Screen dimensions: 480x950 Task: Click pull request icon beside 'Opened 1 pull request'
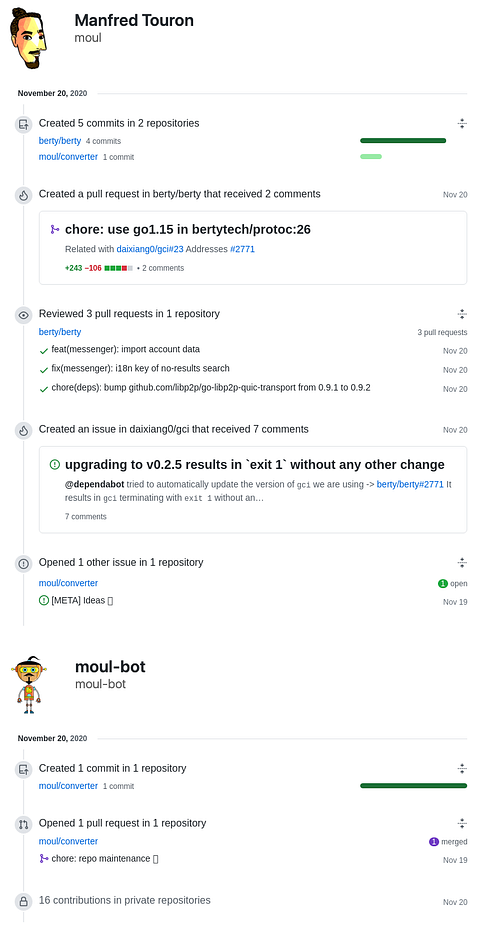point(24,824)
